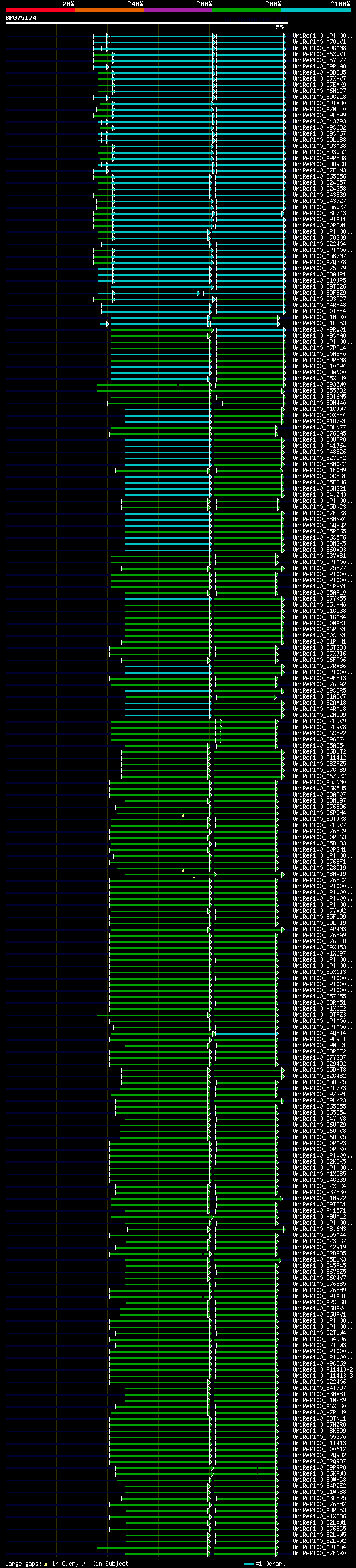
Task: Select hit UniRef100_B9PRP8
Action: pos(319,1467)
